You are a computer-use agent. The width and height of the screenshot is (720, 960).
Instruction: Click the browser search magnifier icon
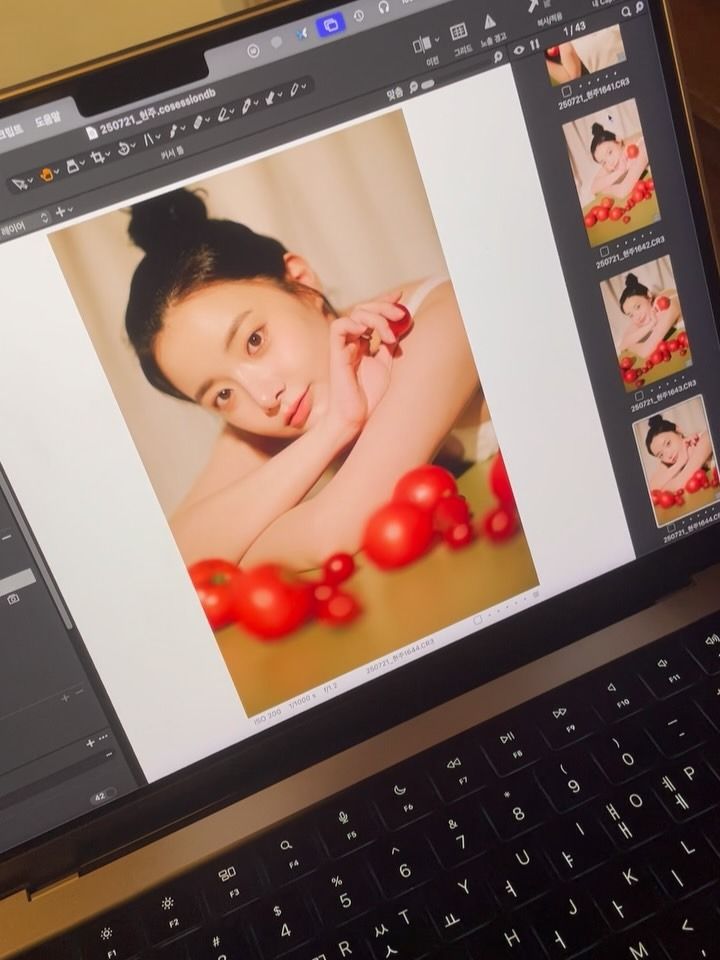pos(626,12)
